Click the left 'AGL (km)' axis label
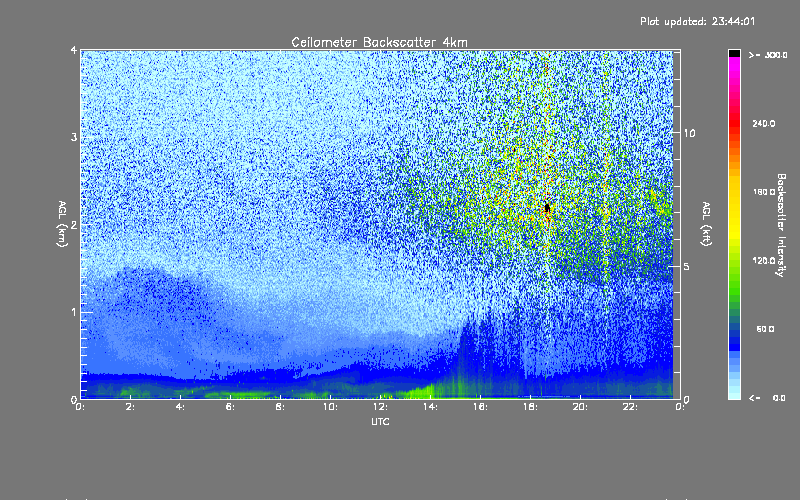The image size is (800, 500). pyautogui.click(x=62, y=224)
